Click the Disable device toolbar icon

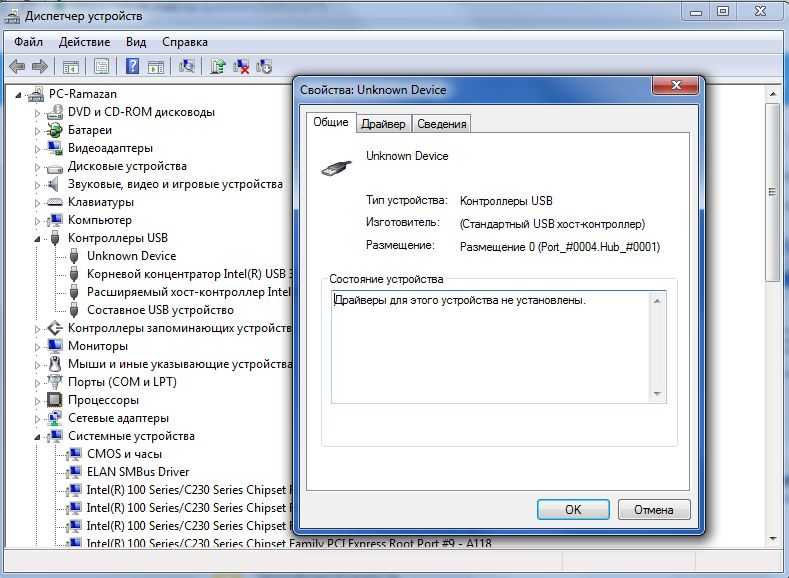pos(264,66)
